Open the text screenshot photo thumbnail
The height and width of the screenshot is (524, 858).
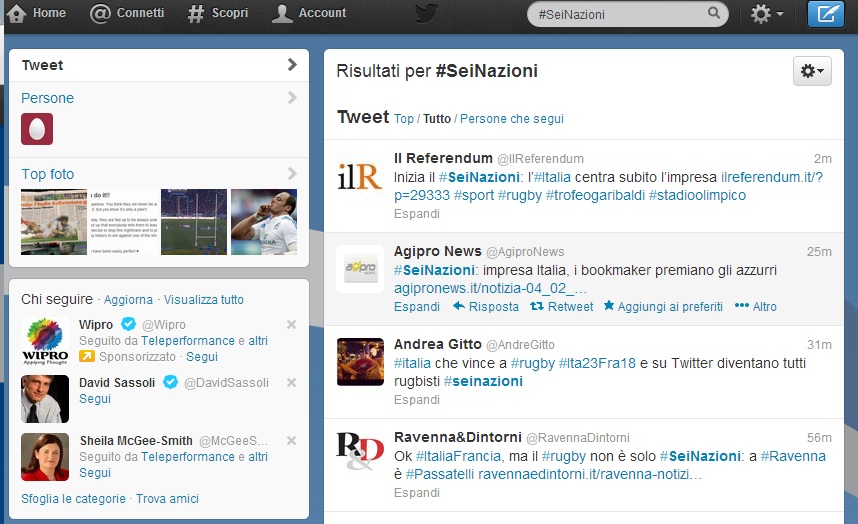[x=123, y=222]
